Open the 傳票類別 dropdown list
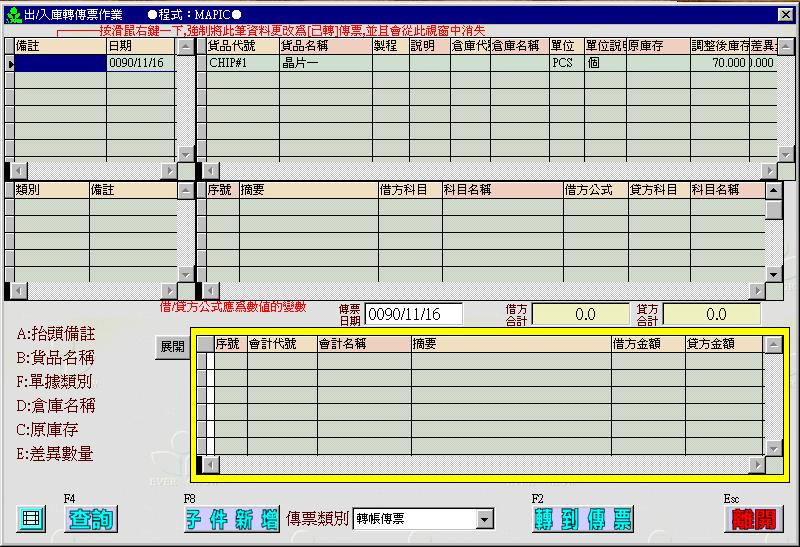This screenshot has width=800, height=547. coord(485,519)
